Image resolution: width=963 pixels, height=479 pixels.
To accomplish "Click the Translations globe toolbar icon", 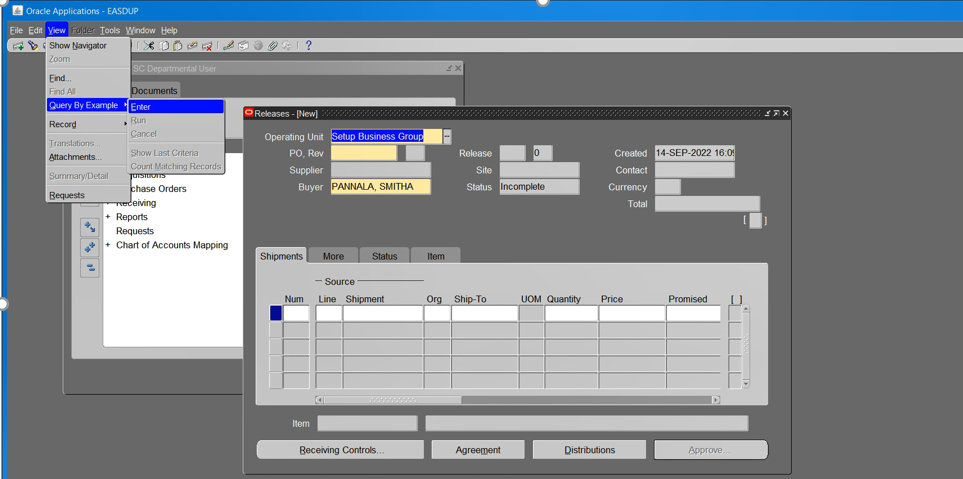I will pos(258,45).
